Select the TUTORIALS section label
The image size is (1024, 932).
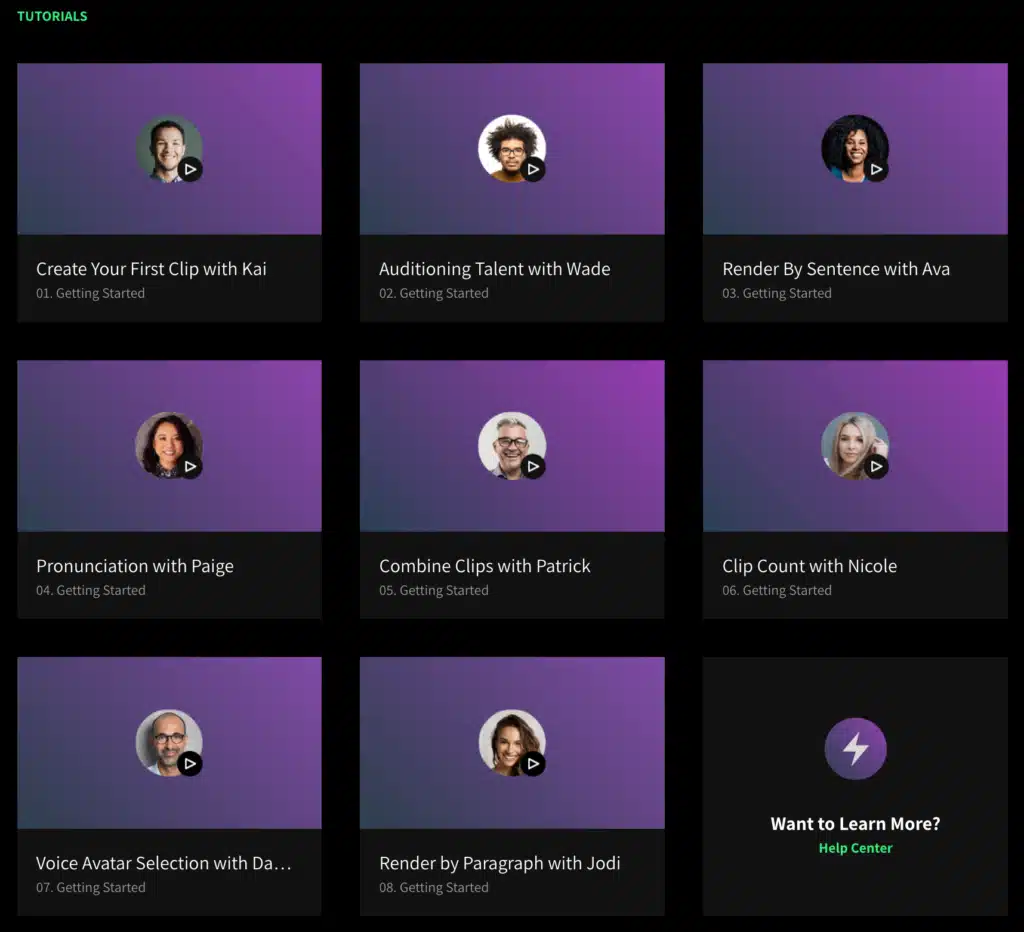[51, 16]
